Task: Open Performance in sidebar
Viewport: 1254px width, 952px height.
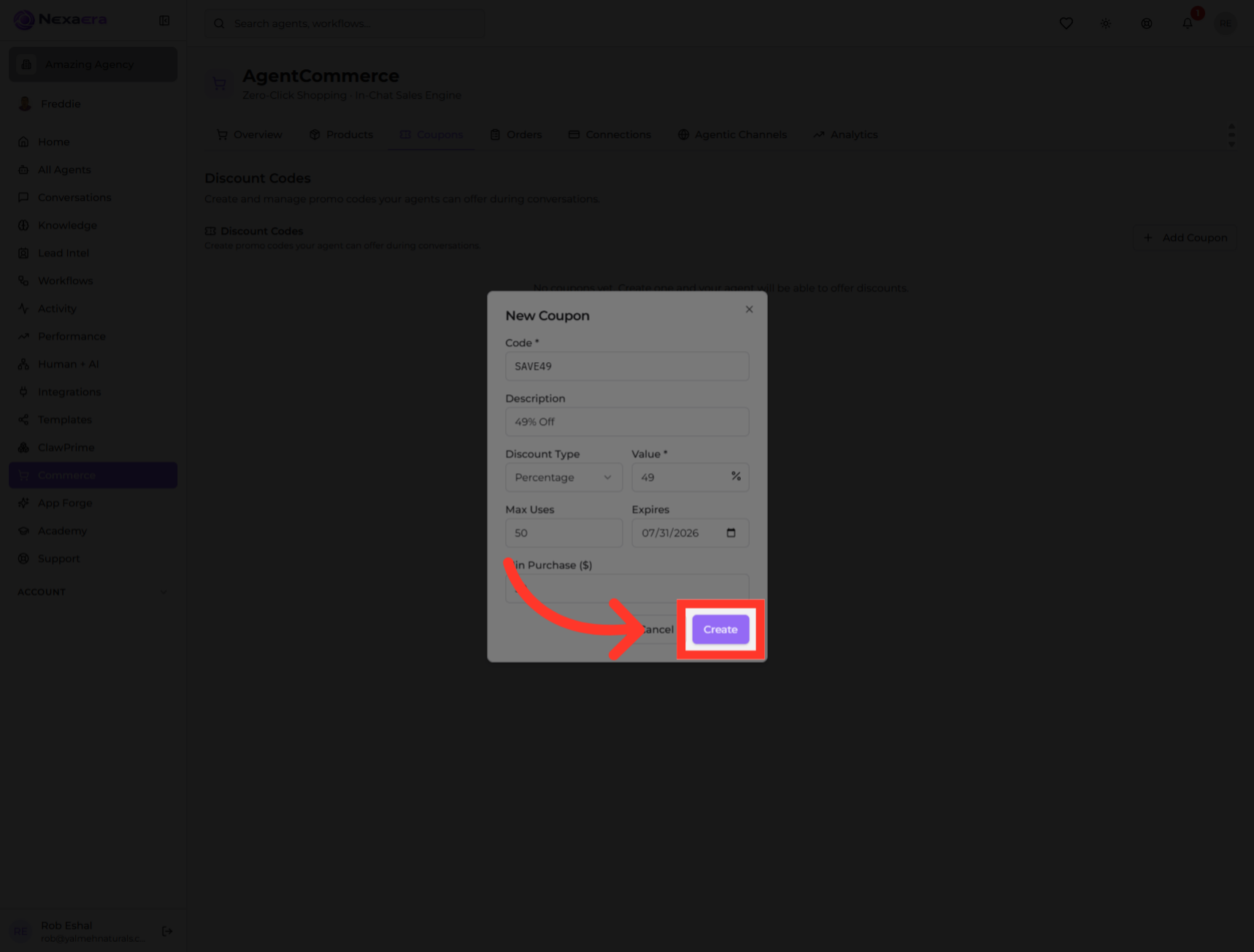Action: tap(93, 337)
